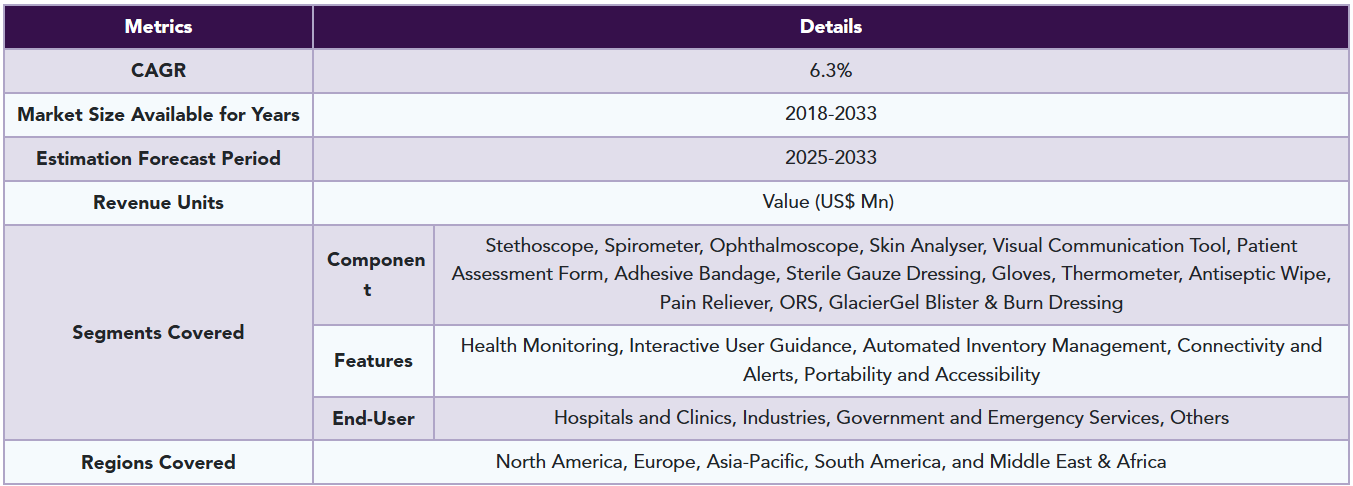The width and height of the screenshot is (1353, 486).
Task: Select the End-User sub-segment cell
Action: coord(374,418)
